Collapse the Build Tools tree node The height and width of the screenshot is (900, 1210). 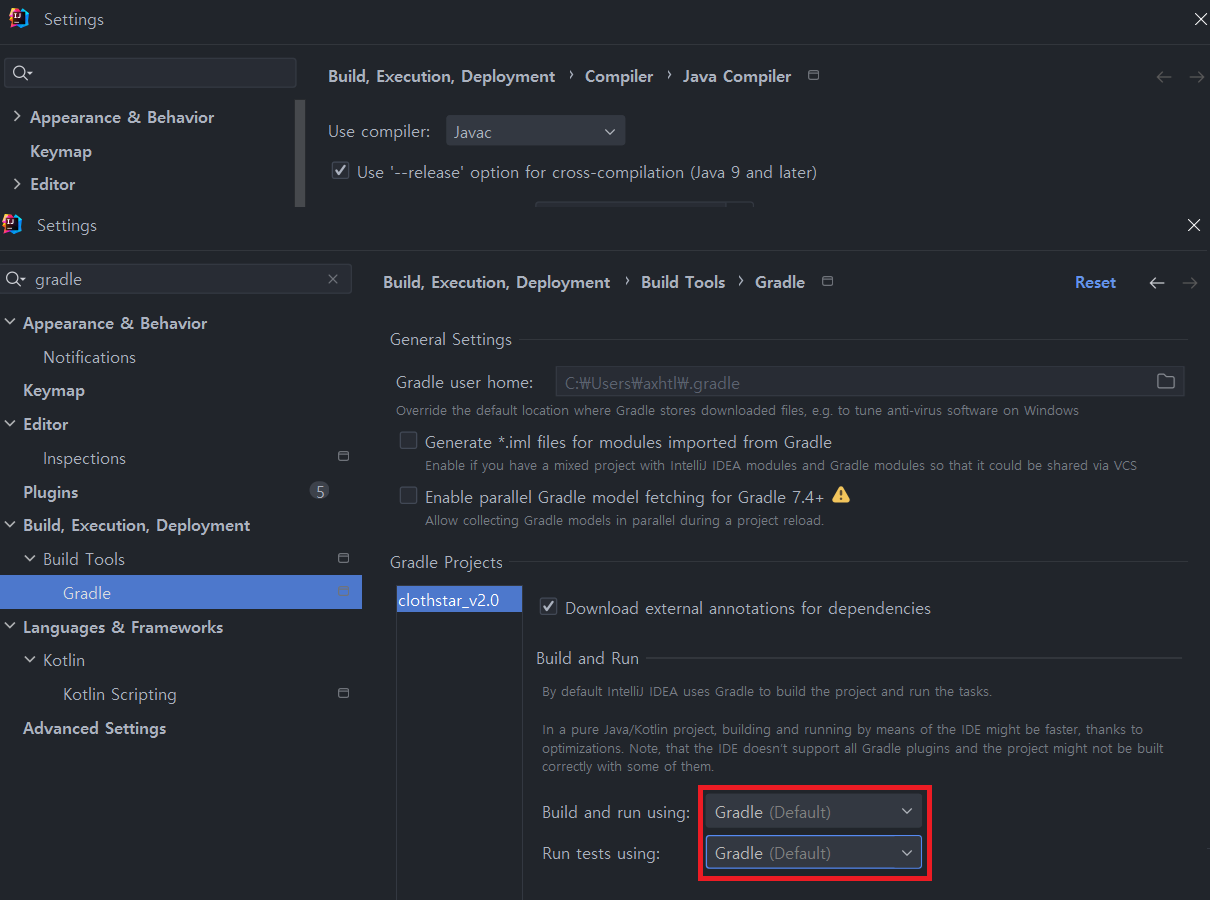pyautogui.click(x=30, y=559)
